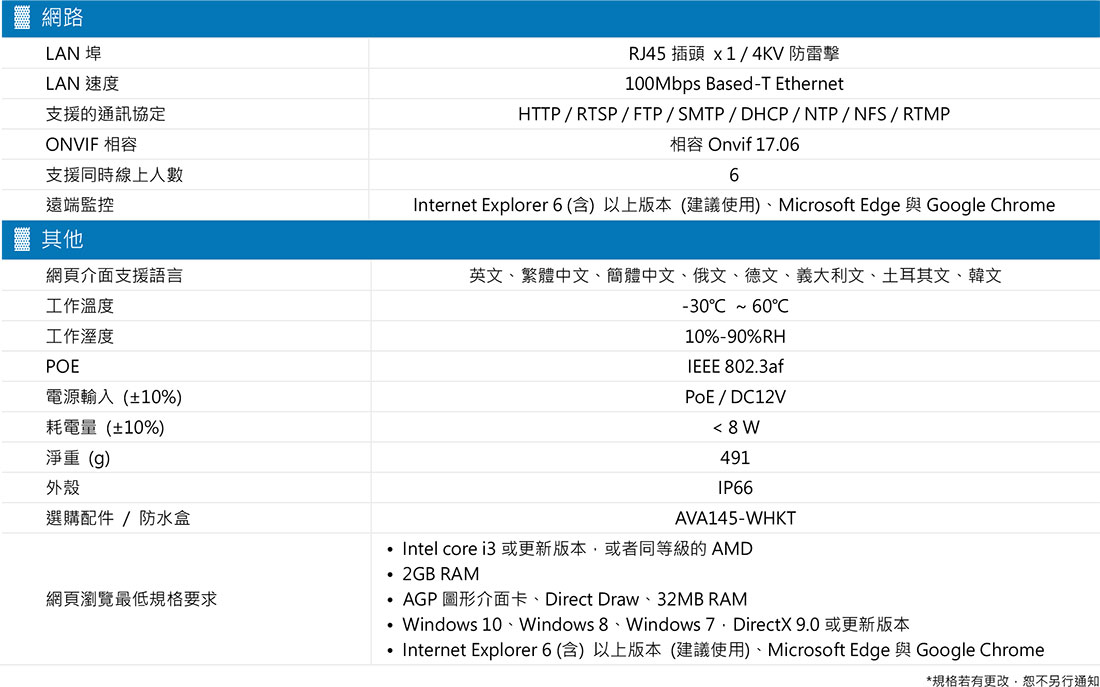The width and height of the screenshot is (1100, 687).
Task: Click the 遠端監控 browser list value
Action: click(x=734, y=205)
